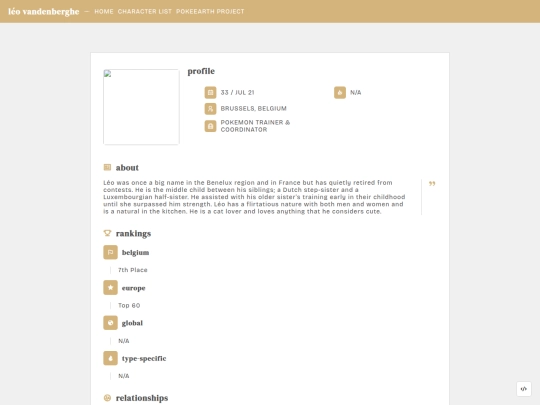Screen dimensions: 540x405
Task: Click the profile heading text
Action: 201,71
